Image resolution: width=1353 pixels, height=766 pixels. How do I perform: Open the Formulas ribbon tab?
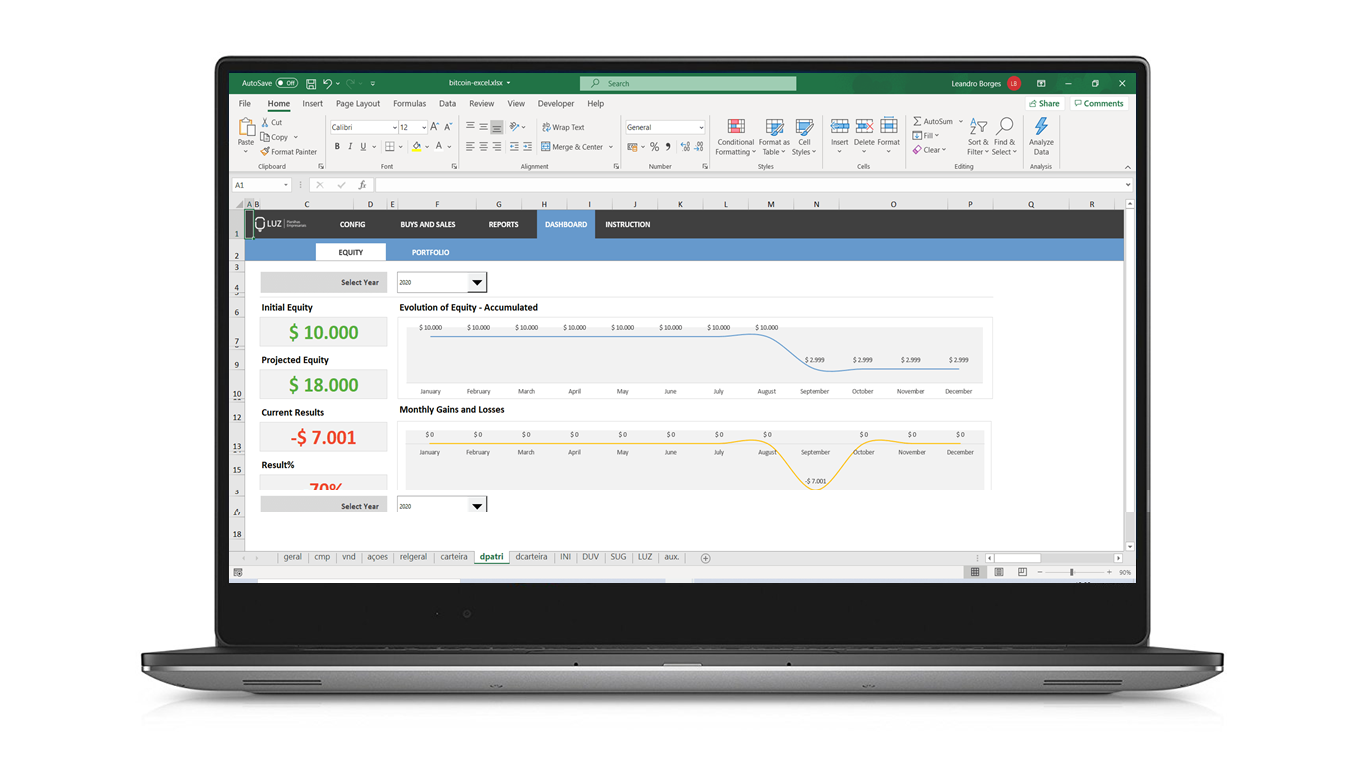click(x=409, y=104)
